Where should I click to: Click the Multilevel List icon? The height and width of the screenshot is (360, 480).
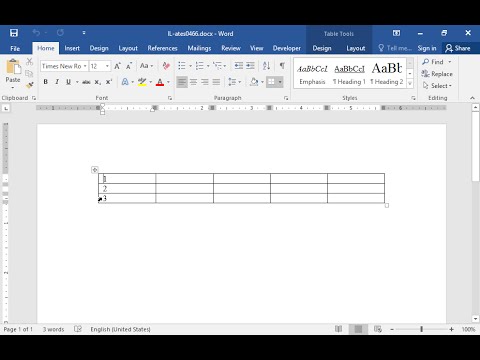tap(217, 66)
